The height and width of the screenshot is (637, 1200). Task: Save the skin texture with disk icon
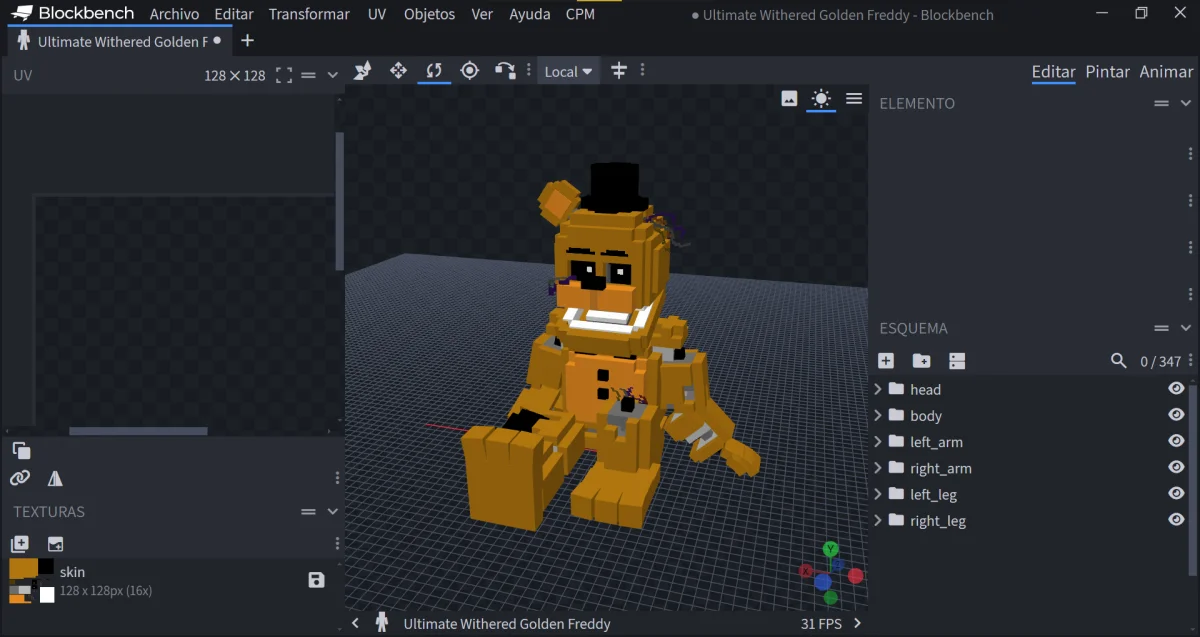[317, 580]
